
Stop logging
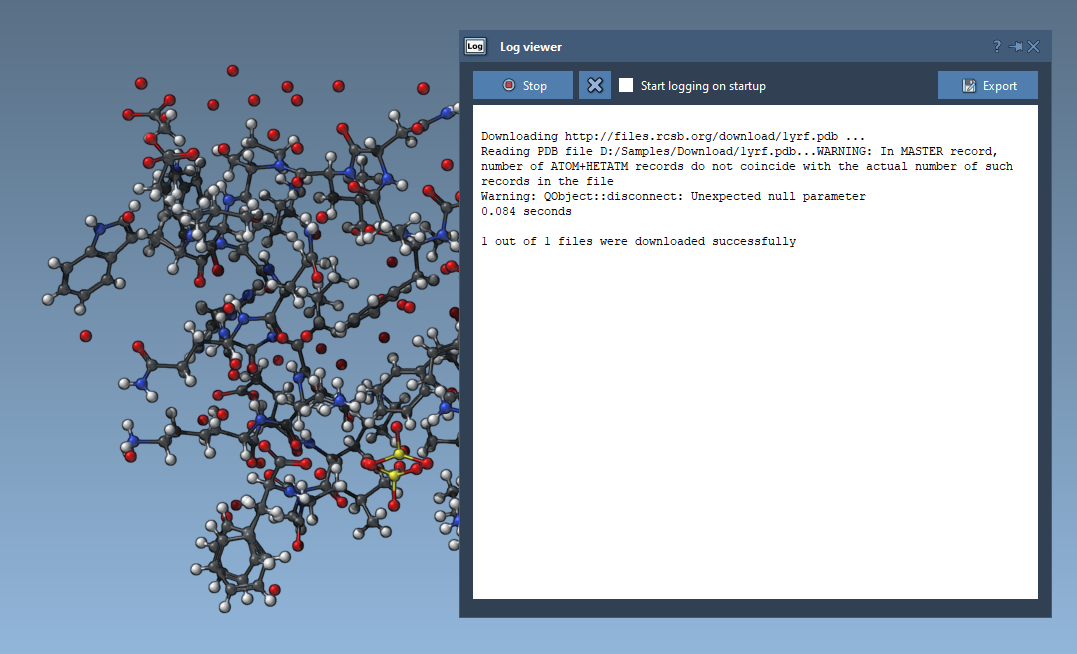(523, 86)
